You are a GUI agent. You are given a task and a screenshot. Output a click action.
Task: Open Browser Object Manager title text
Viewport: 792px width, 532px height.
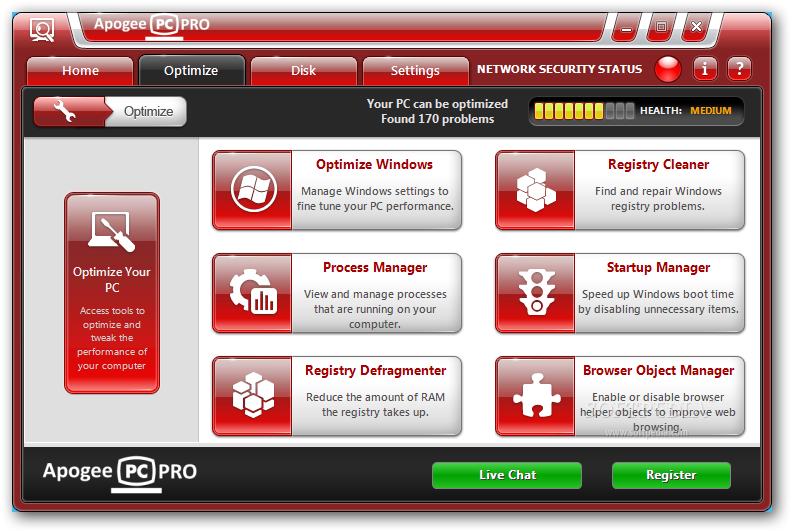(x=658, y=370)
